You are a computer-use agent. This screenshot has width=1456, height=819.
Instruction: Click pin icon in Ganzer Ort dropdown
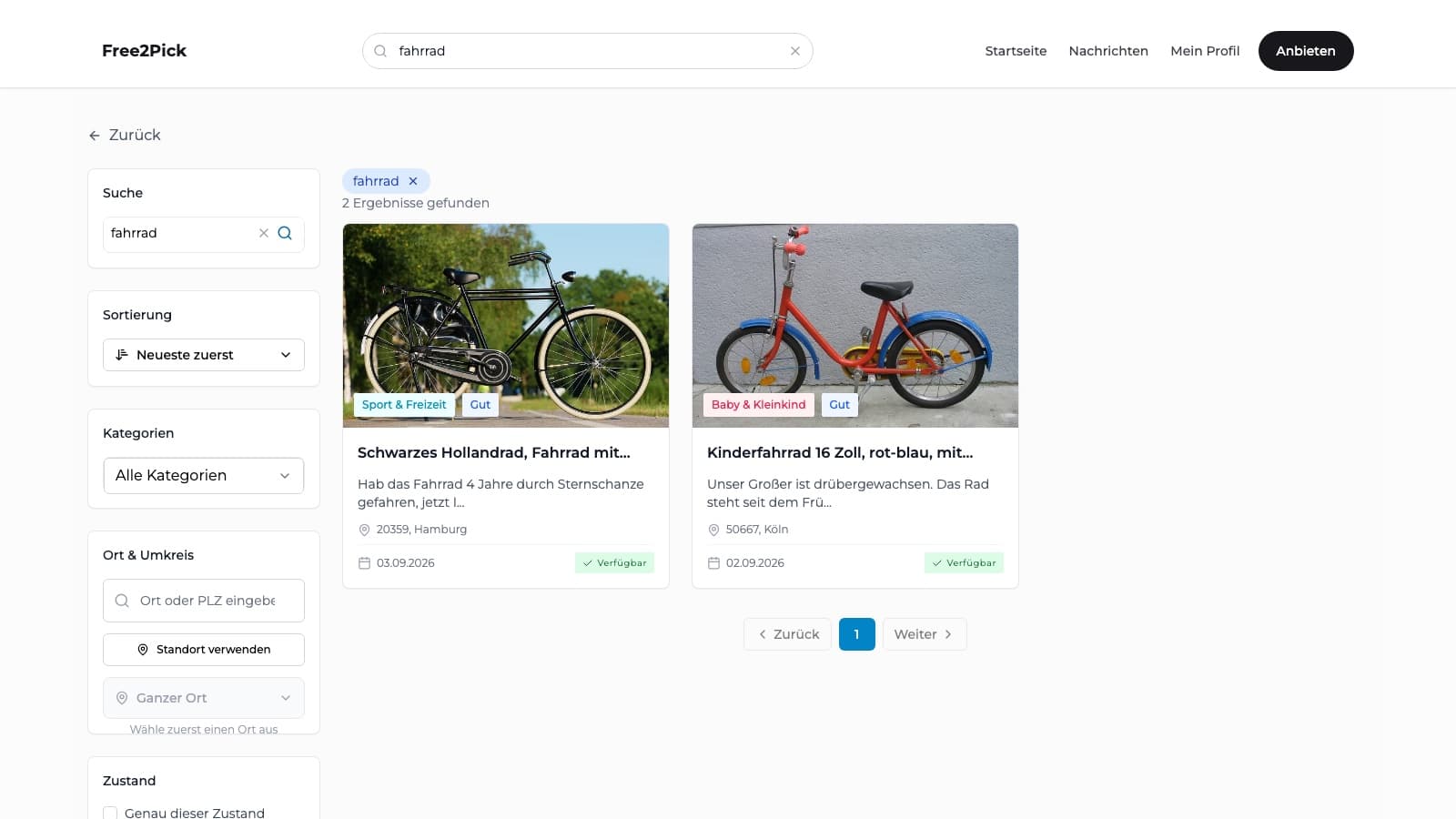pyautogui.click(x=122, y=698)
